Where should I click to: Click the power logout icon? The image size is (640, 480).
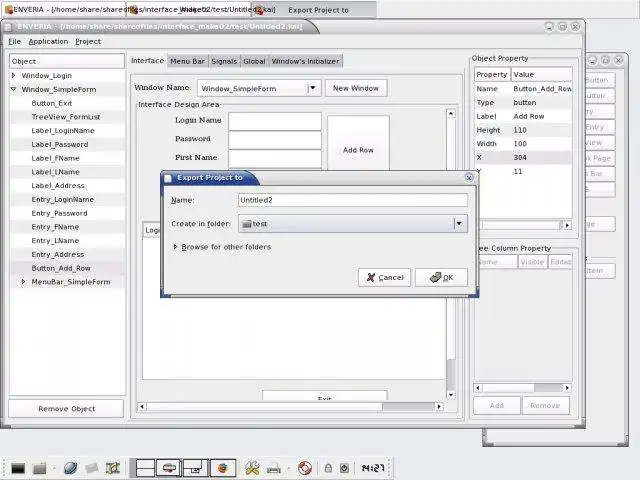344,468
